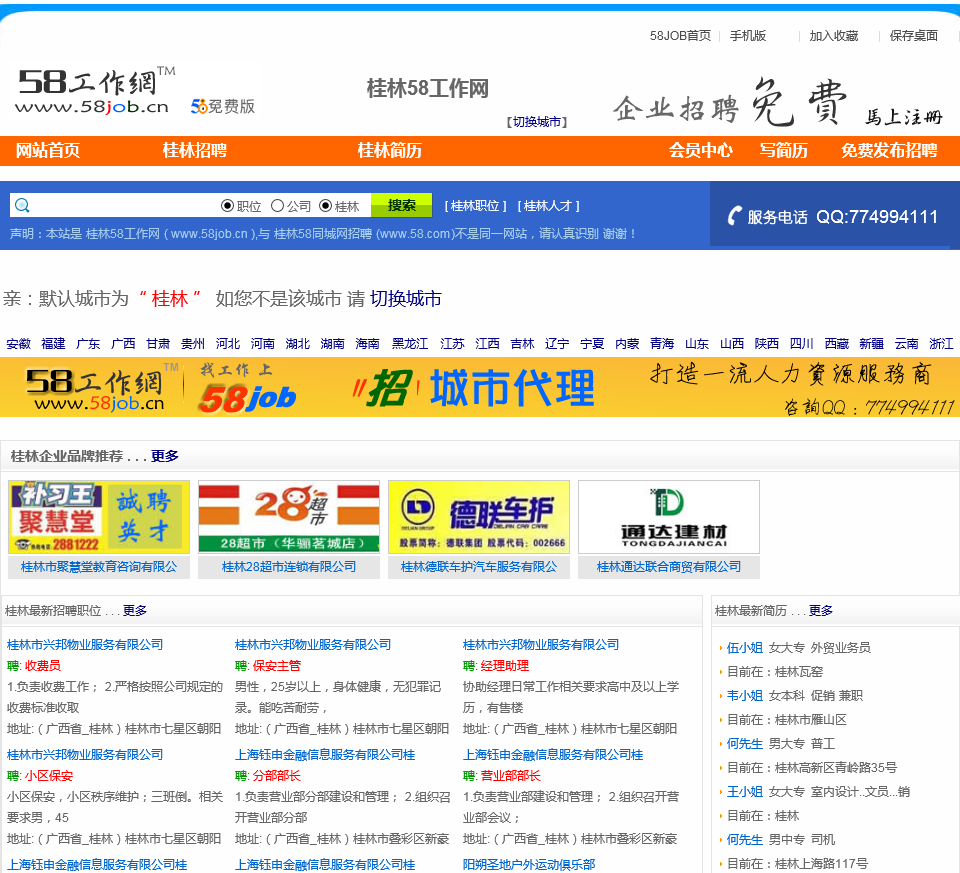
Task: Click 桂林28超市连锁有限公司 link
Action: [x=288, y=567]
